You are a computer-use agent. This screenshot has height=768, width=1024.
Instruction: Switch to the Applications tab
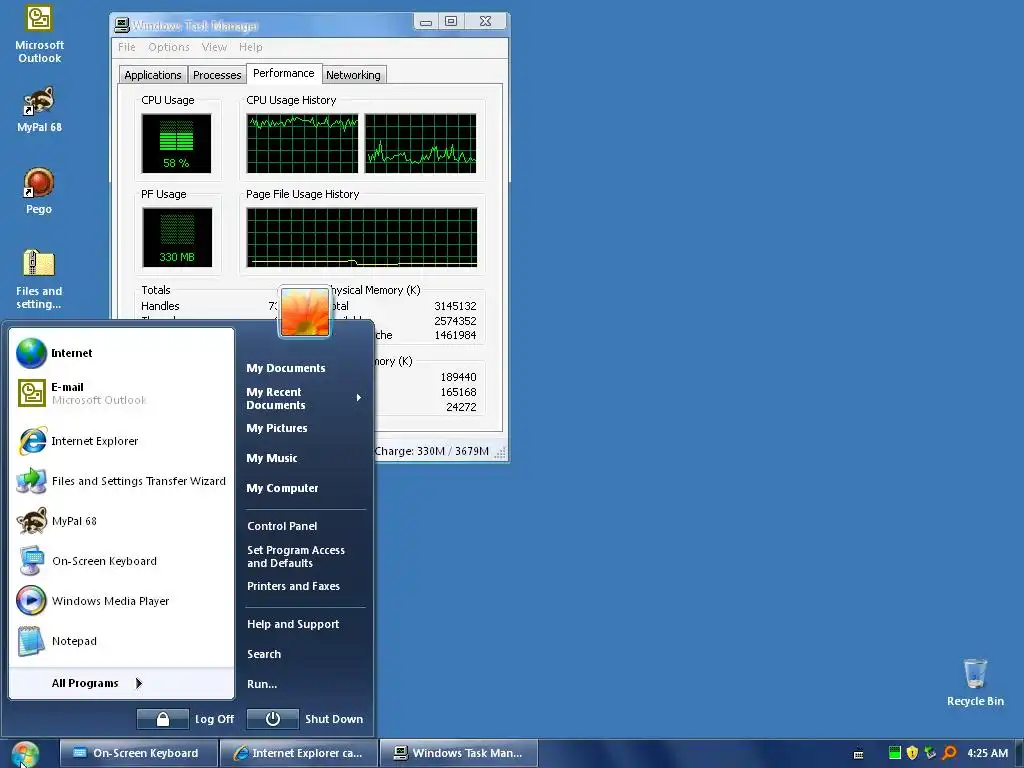153,75
